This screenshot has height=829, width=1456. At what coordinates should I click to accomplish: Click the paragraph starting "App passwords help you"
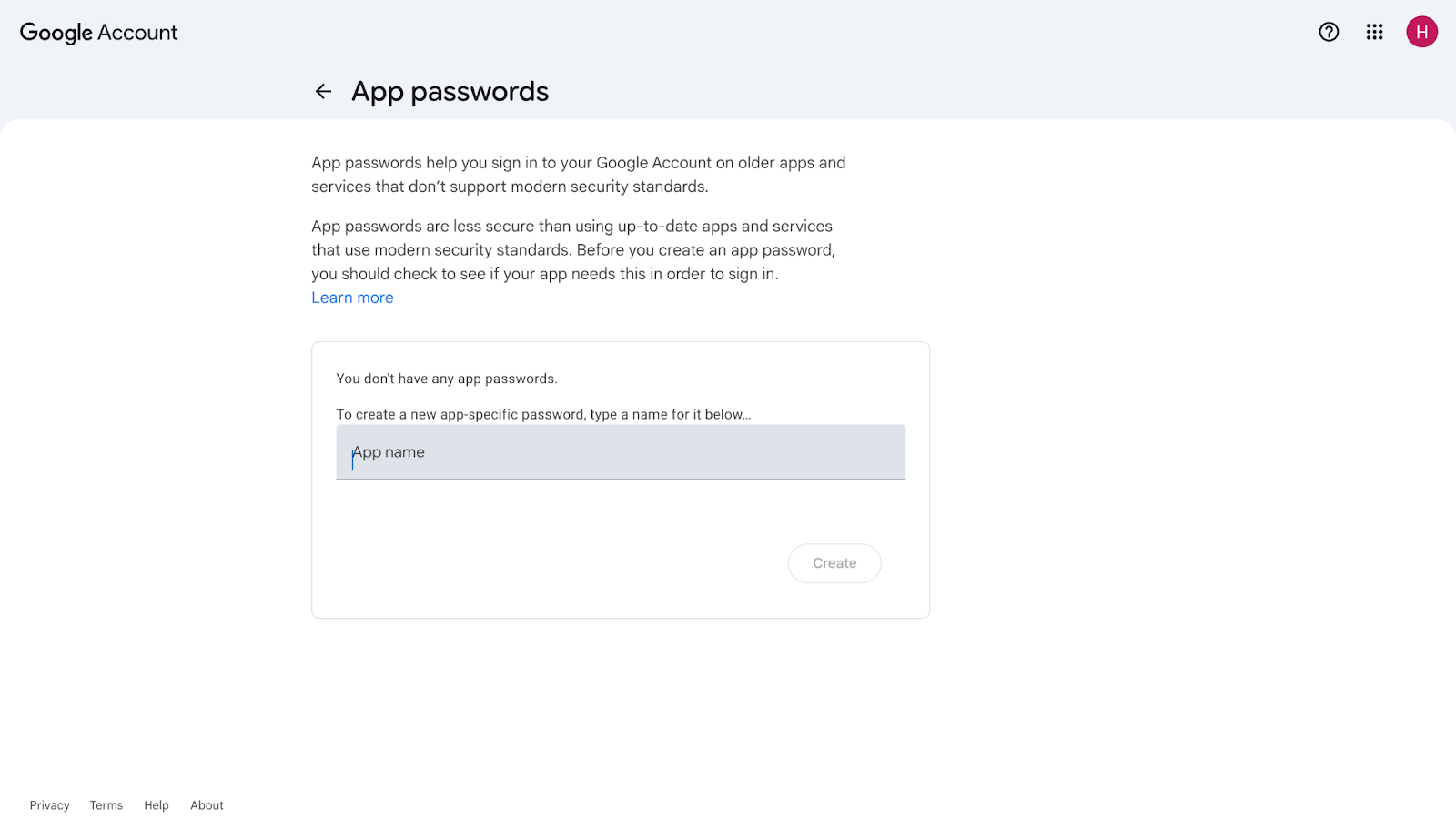578,164
